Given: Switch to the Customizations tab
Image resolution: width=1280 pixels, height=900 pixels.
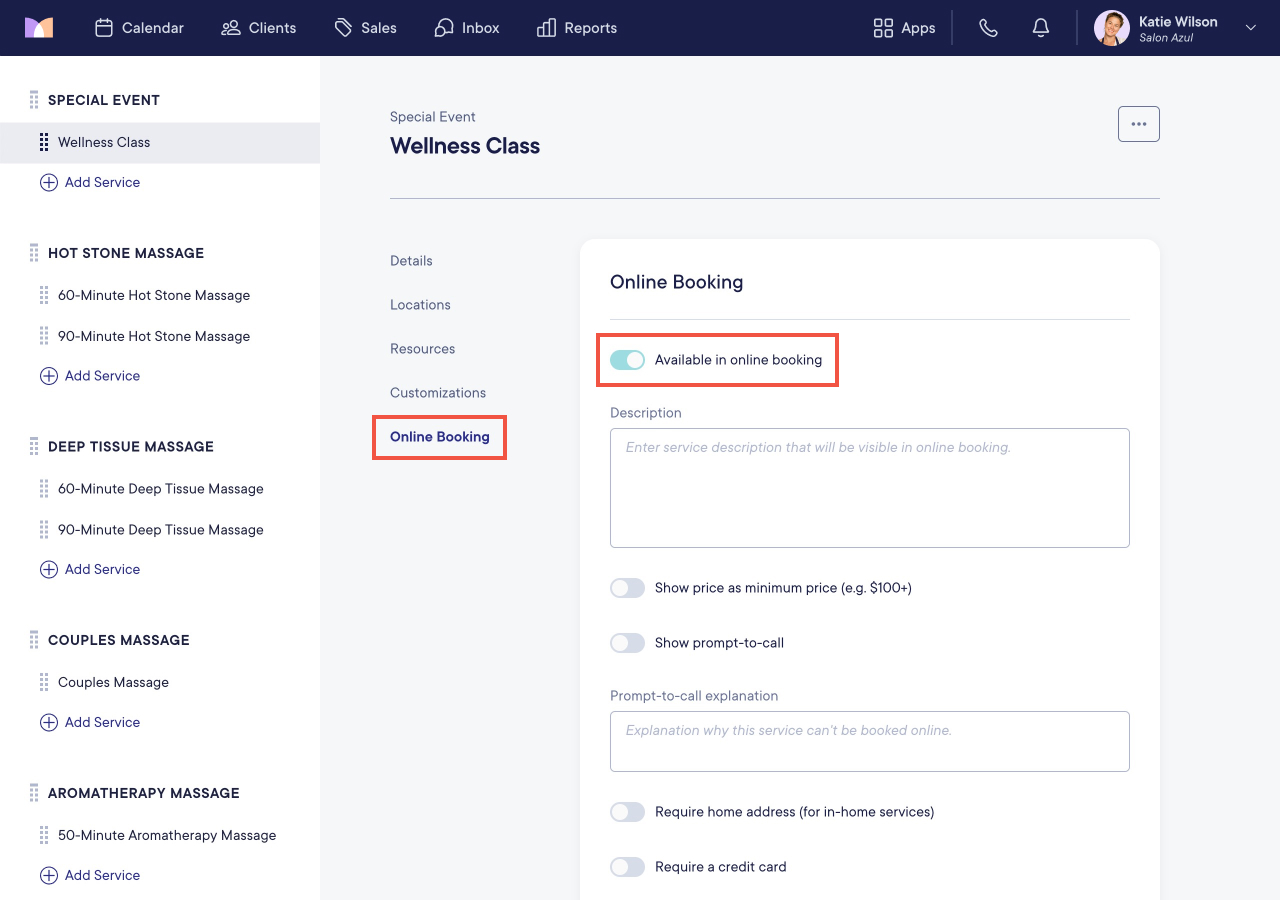Looking at the screenshot, I should pyautogui.click(x=438, y=393).
